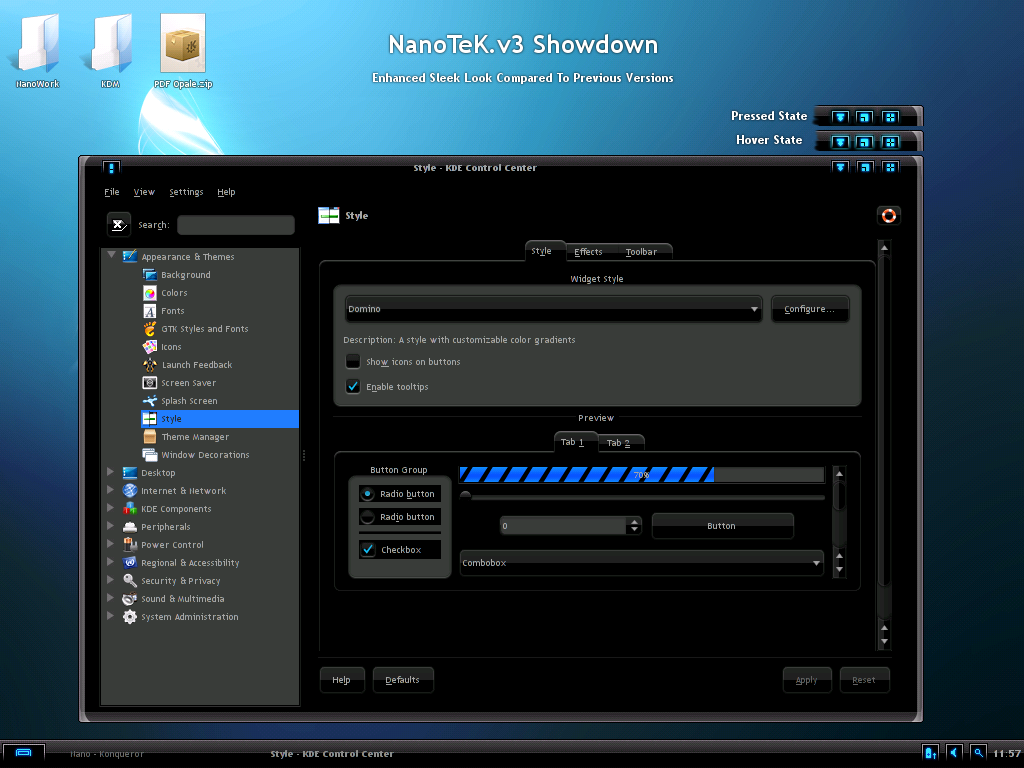Screen dimensions: 1024x768
Task: Open the window menu icon in title bar
Action: pos(111,168)
